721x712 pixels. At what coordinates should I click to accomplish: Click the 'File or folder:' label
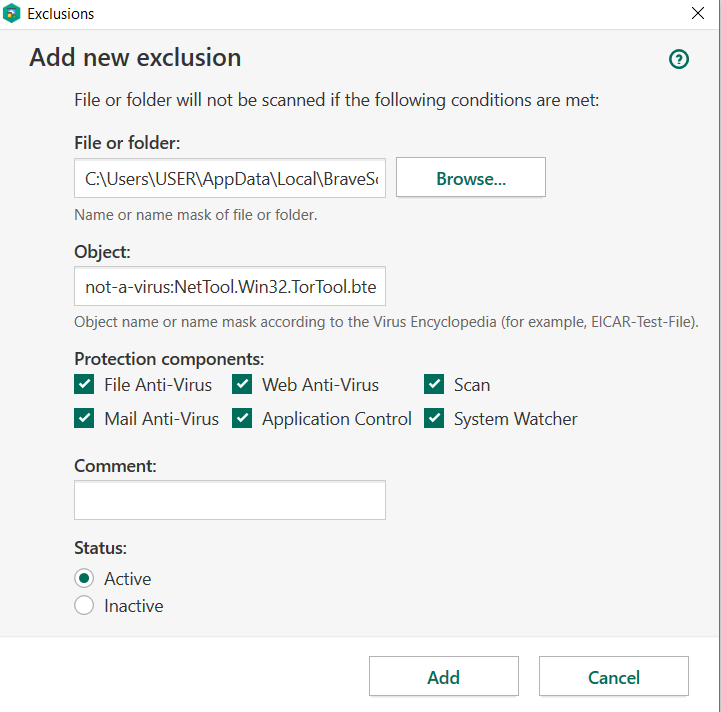pos(127,143)
